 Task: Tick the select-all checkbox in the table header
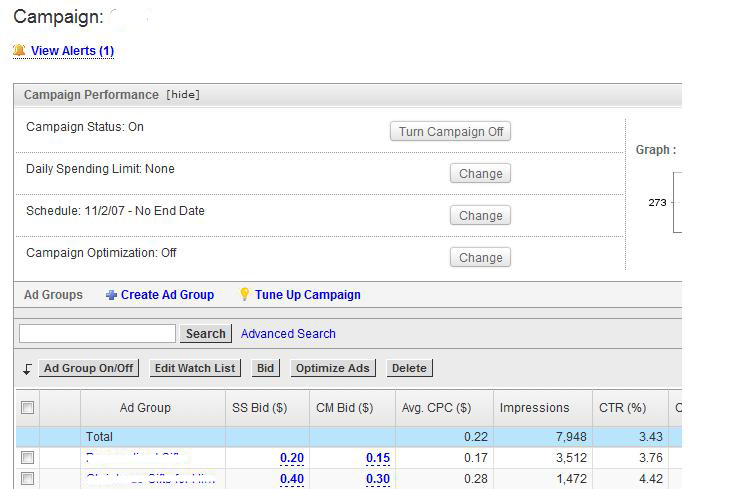tap(28, 408)
